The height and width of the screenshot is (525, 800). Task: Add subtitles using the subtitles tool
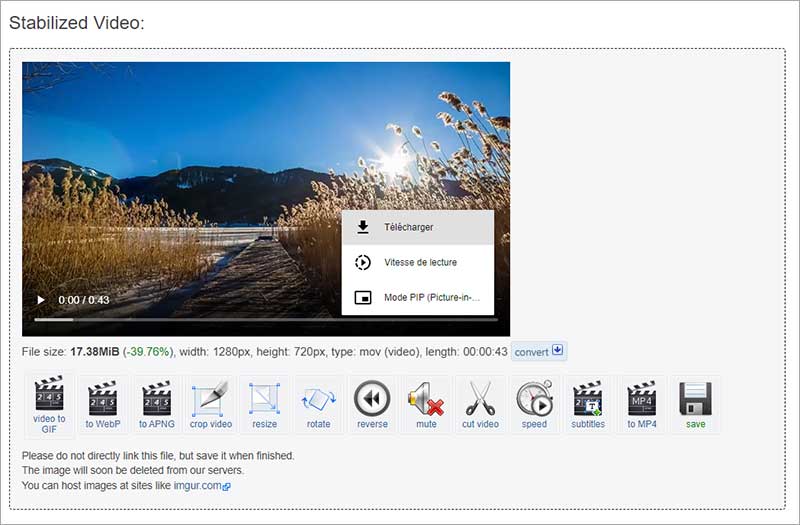point(588,405)
